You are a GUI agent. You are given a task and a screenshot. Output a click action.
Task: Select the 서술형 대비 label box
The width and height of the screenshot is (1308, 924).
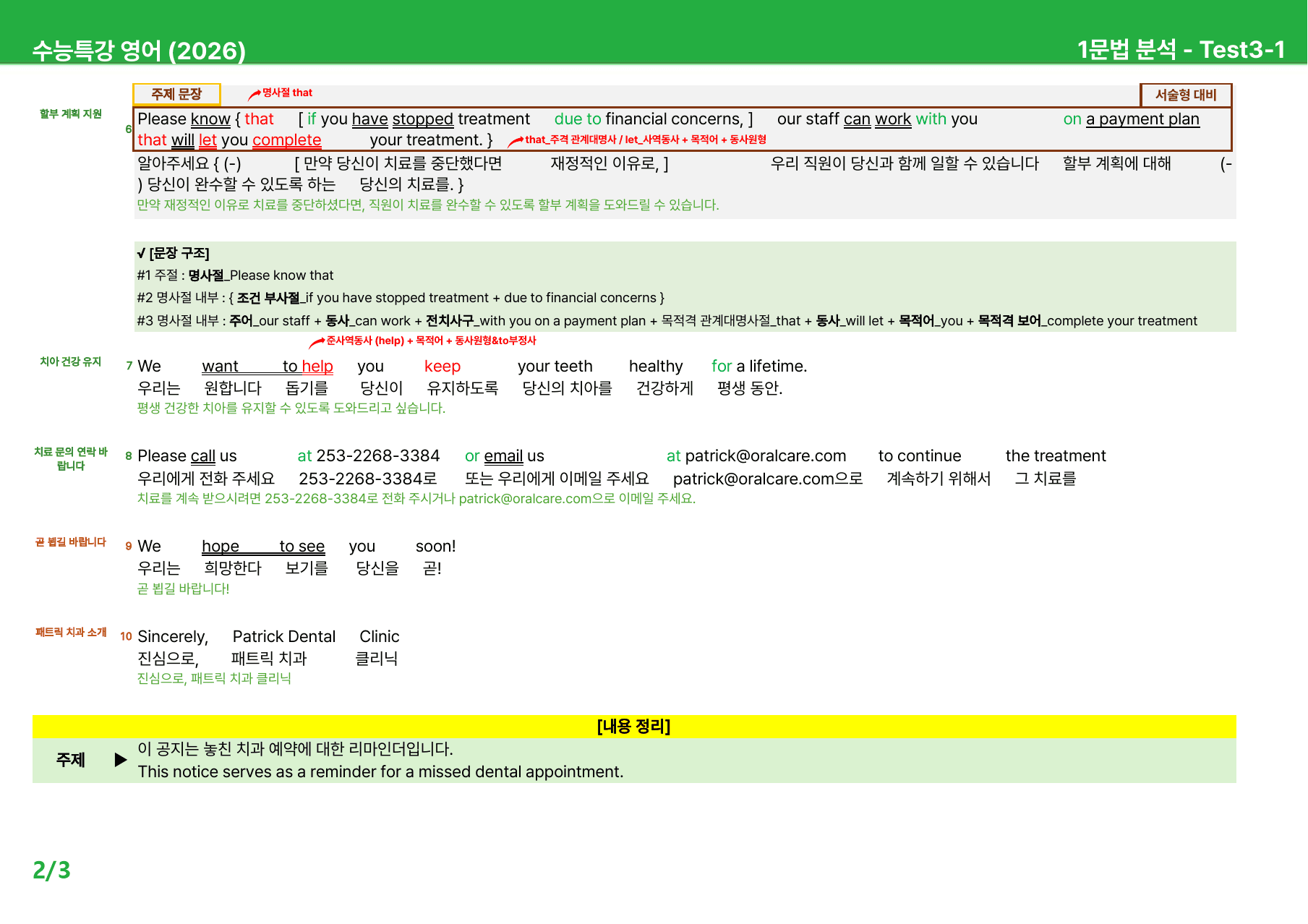[x=1186, y=95]
